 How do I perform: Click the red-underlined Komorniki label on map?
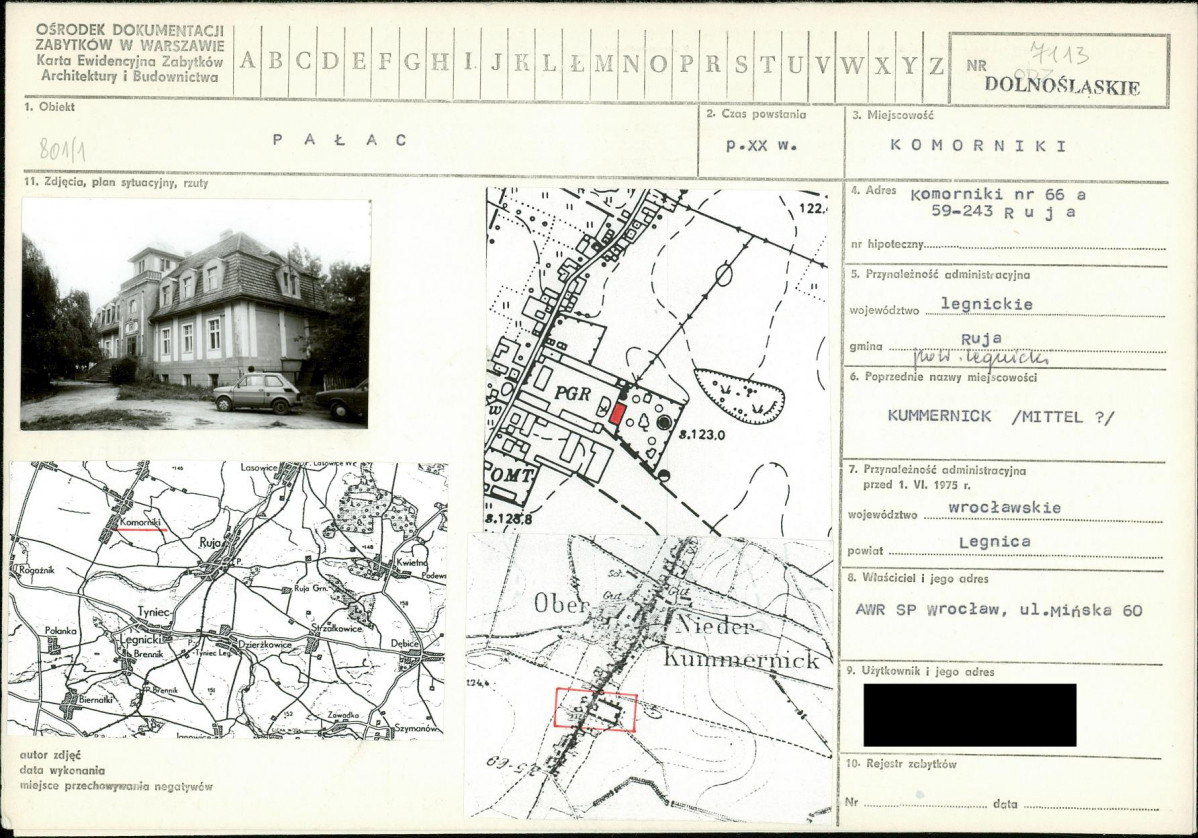(x=142, y=523)
